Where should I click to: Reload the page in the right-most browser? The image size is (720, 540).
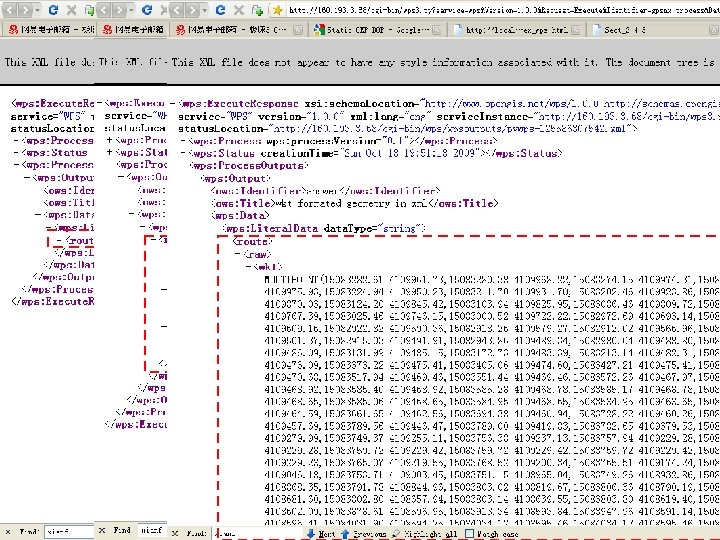coord(221,10)
